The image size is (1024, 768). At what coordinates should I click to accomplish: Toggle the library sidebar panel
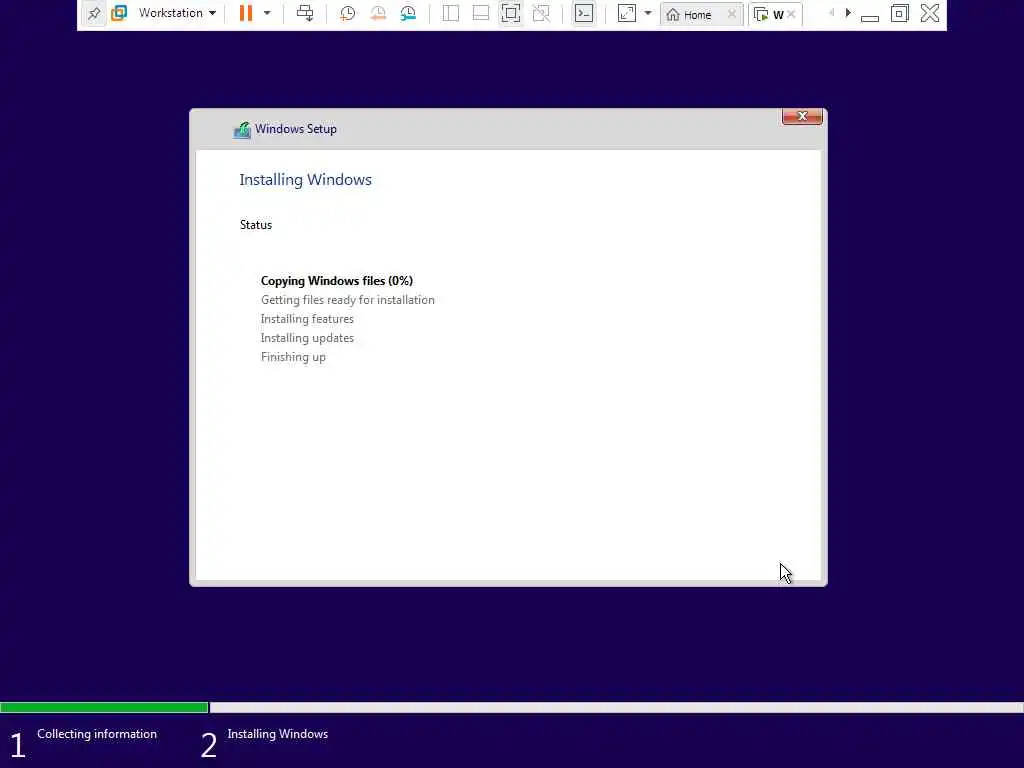(x=451, y=13)
